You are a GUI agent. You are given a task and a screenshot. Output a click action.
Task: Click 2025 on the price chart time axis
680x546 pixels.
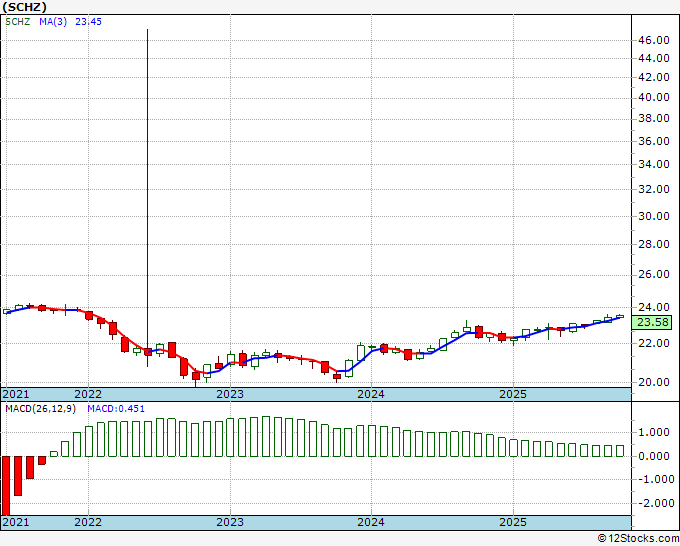click(513, 394)
